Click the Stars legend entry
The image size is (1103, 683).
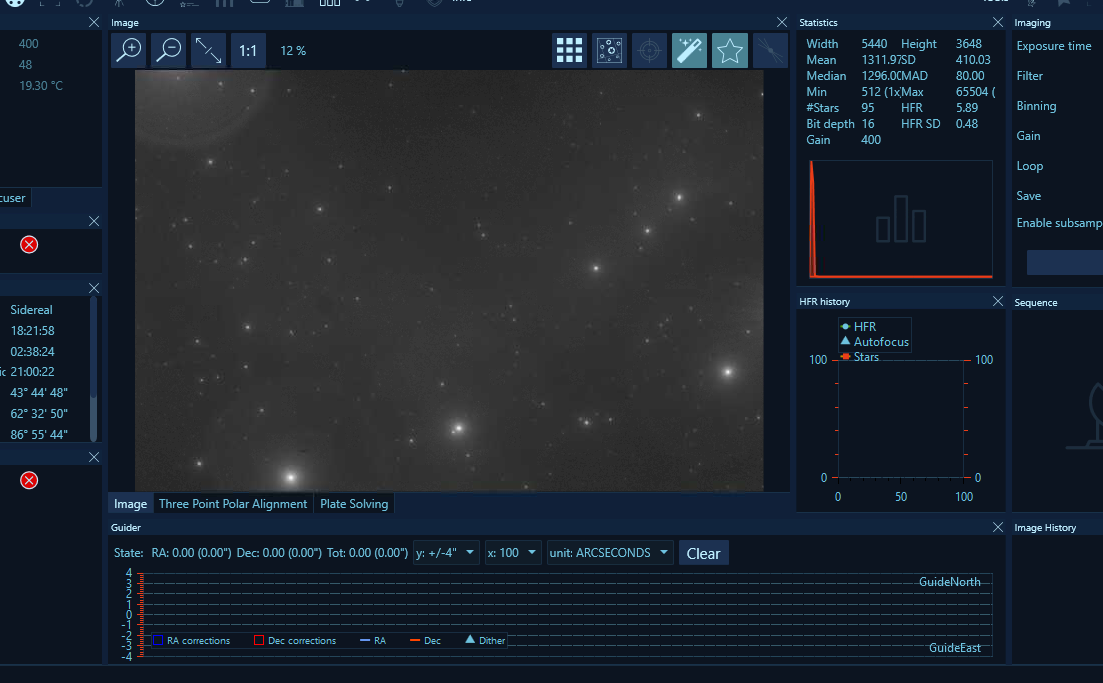point(860,357)
